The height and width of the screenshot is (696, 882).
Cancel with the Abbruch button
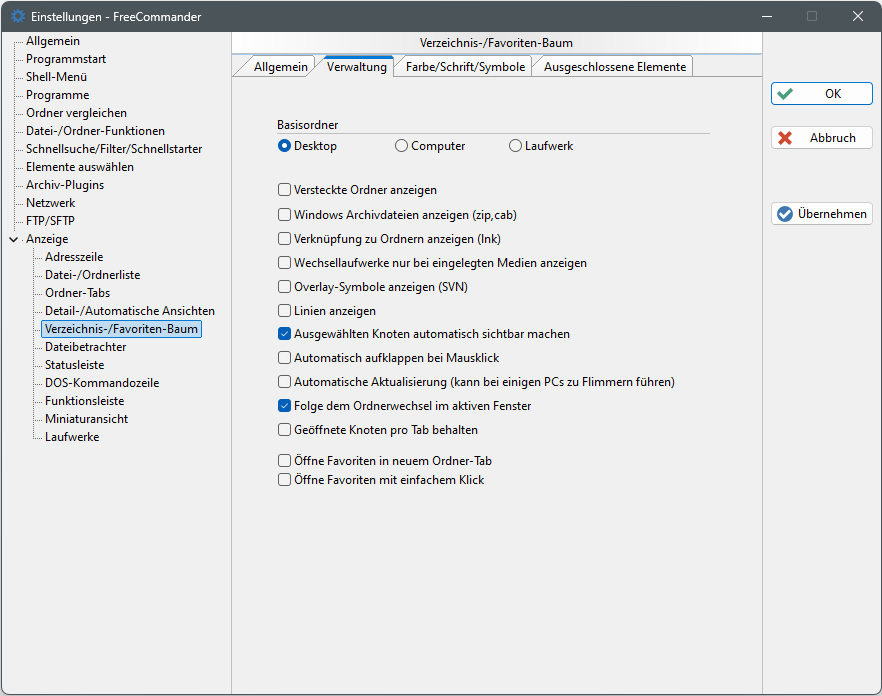pos(822,138)
